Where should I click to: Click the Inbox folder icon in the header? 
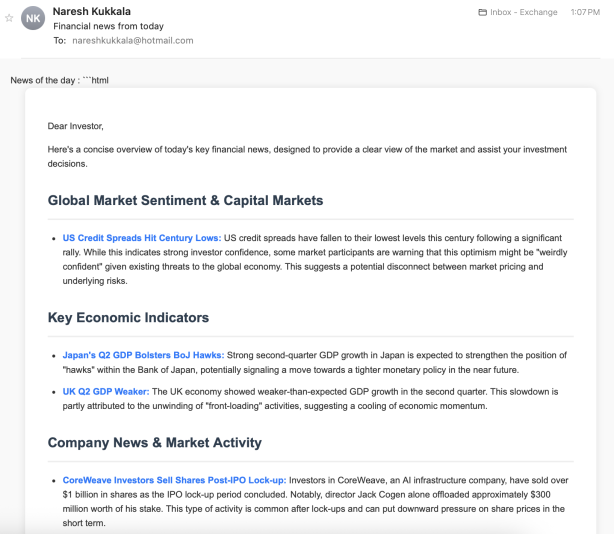tap(483, 12)
